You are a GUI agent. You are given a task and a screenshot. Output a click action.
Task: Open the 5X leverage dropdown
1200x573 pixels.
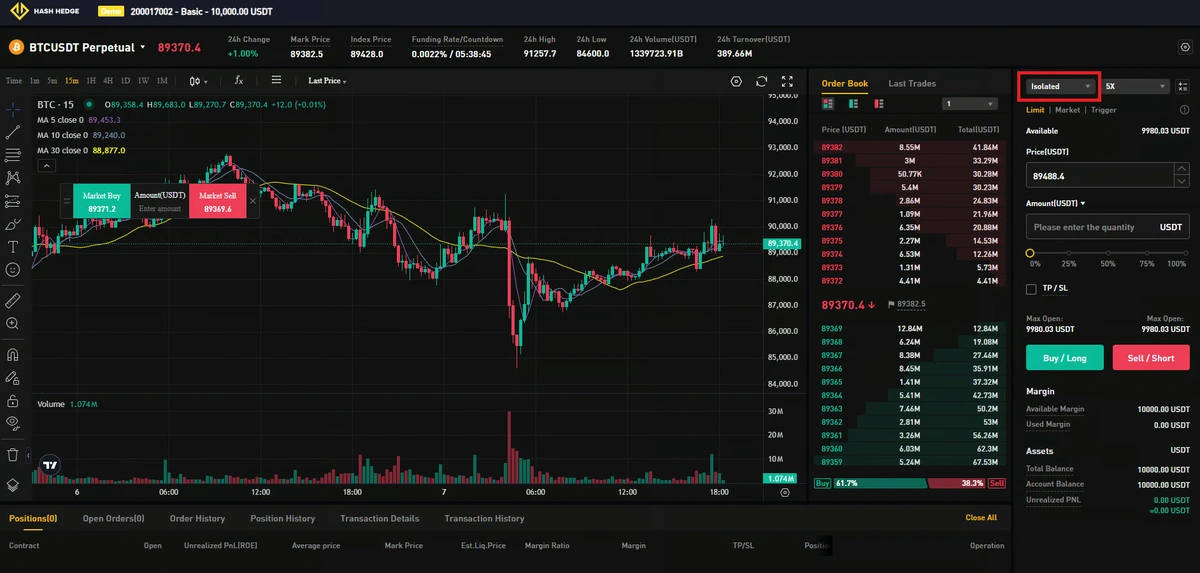point(1134,87)
